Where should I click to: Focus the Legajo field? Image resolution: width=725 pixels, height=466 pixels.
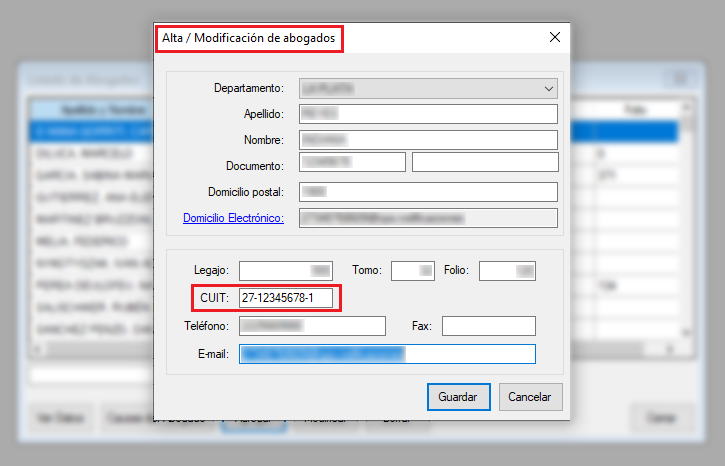point(286,270)
